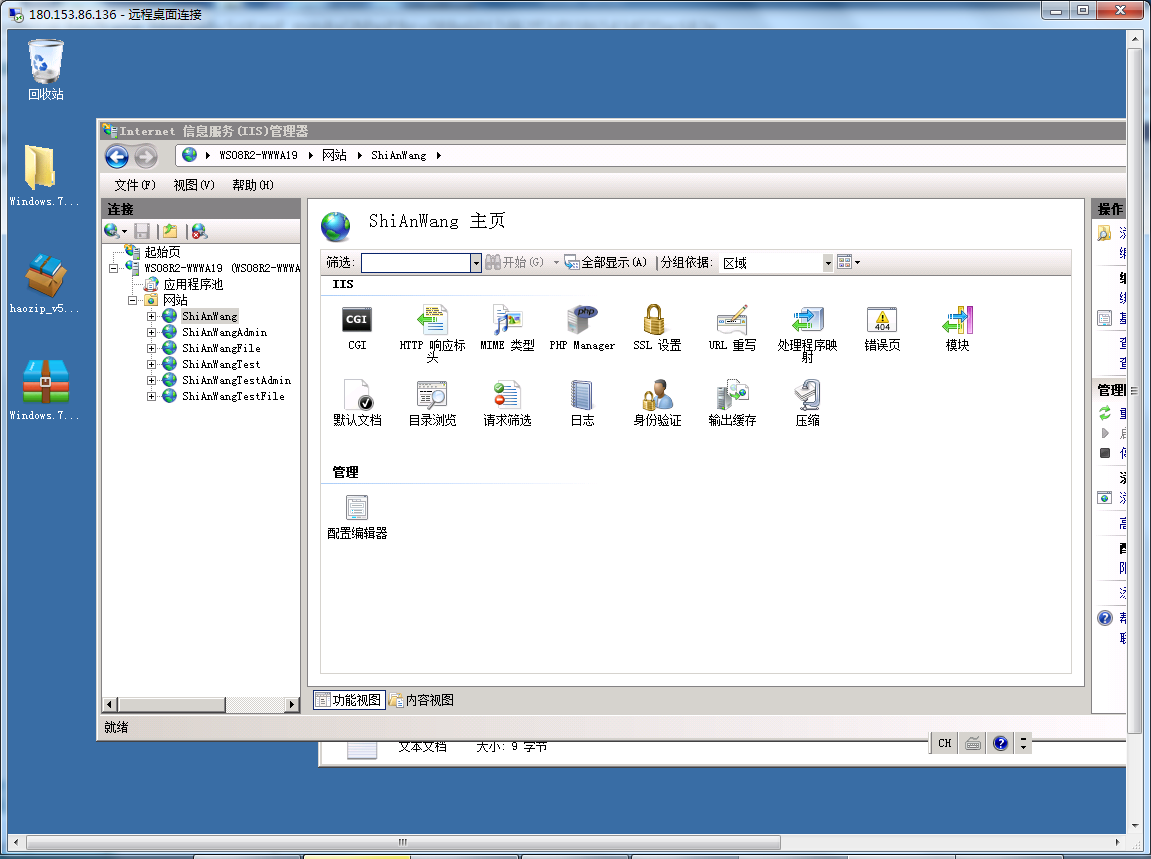Open the 模块 feature icon
Image resolution: width=1151 pixels, height=859 pixels.
tap(957, 327)
